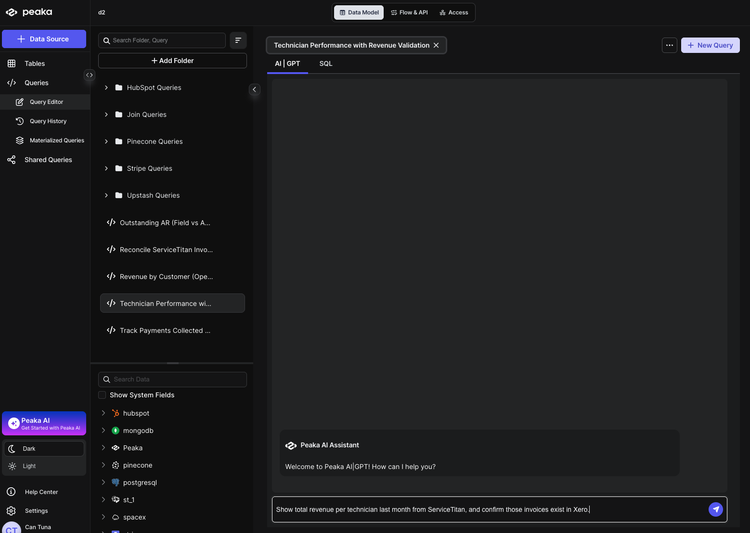Viewport: 750px width, 533px height.
Task: Expand the postgresql data source
Action: coord(103,482)
